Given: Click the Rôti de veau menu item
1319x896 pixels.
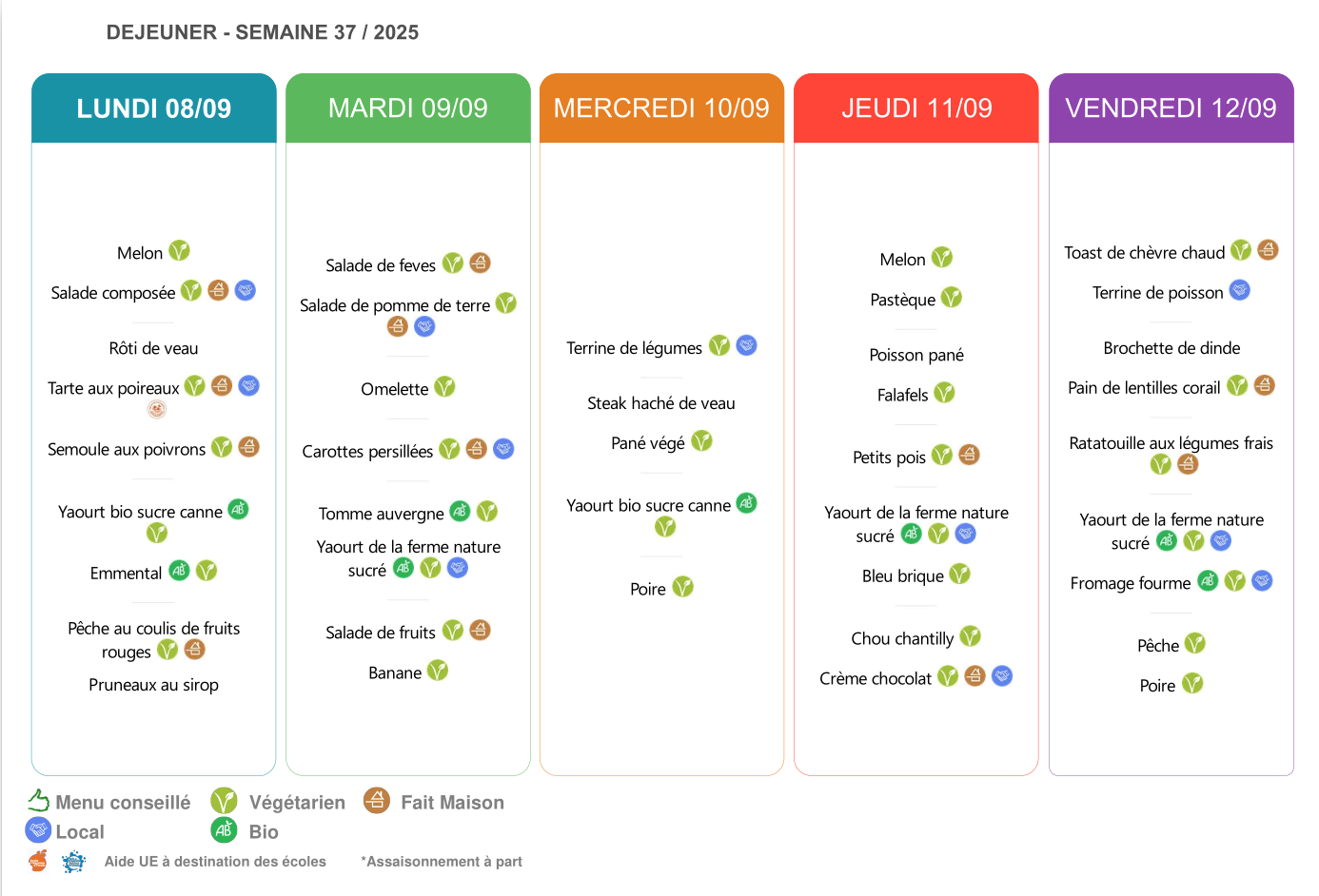Looking at the screenshot, I should (x=153, y=348).
